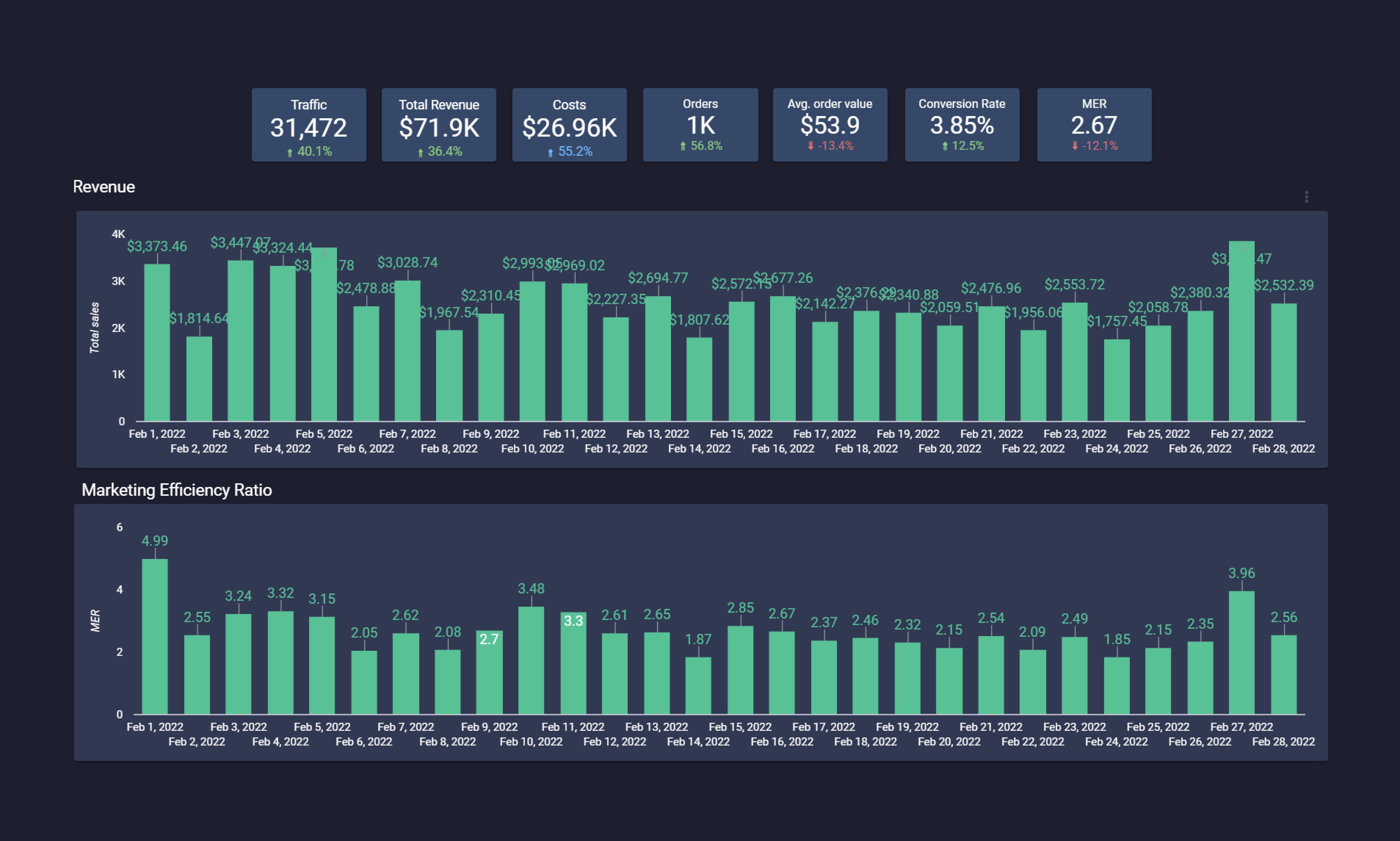Click the Feb 11 MER bar labeled 3.3
The width and height of the screenshot is (1400, 841).
(573, 663)
